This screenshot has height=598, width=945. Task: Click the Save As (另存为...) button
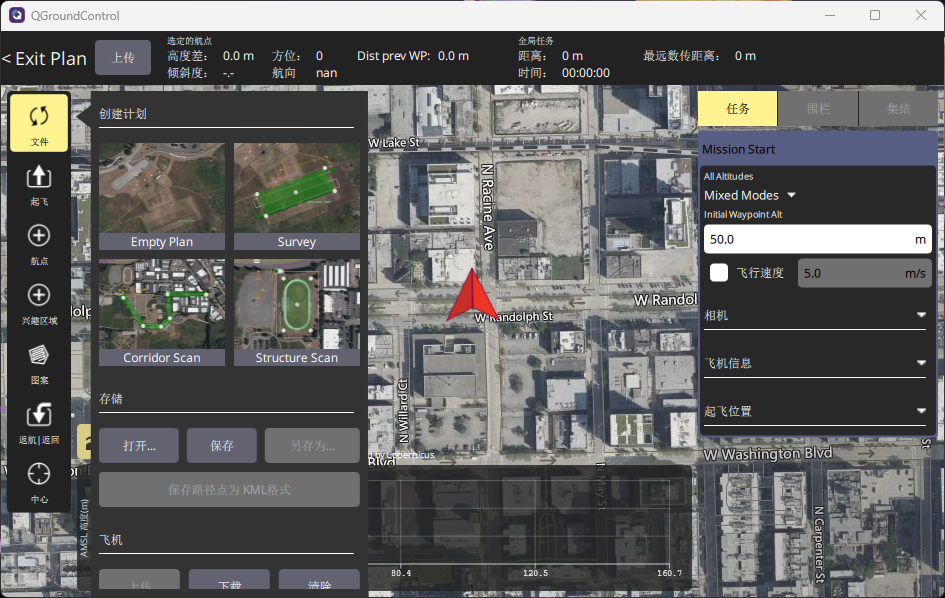[x=312, y=445]
